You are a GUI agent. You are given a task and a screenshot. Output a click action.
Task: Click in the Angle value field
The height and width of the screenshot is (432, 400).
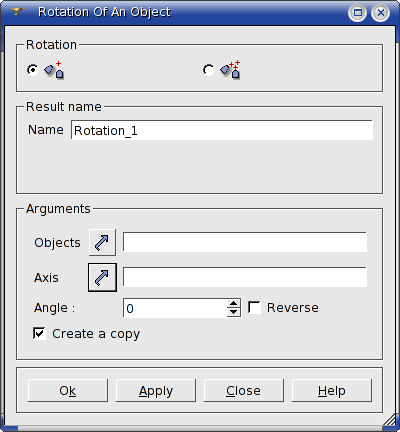pyautogui.click(x=176, y=308)
